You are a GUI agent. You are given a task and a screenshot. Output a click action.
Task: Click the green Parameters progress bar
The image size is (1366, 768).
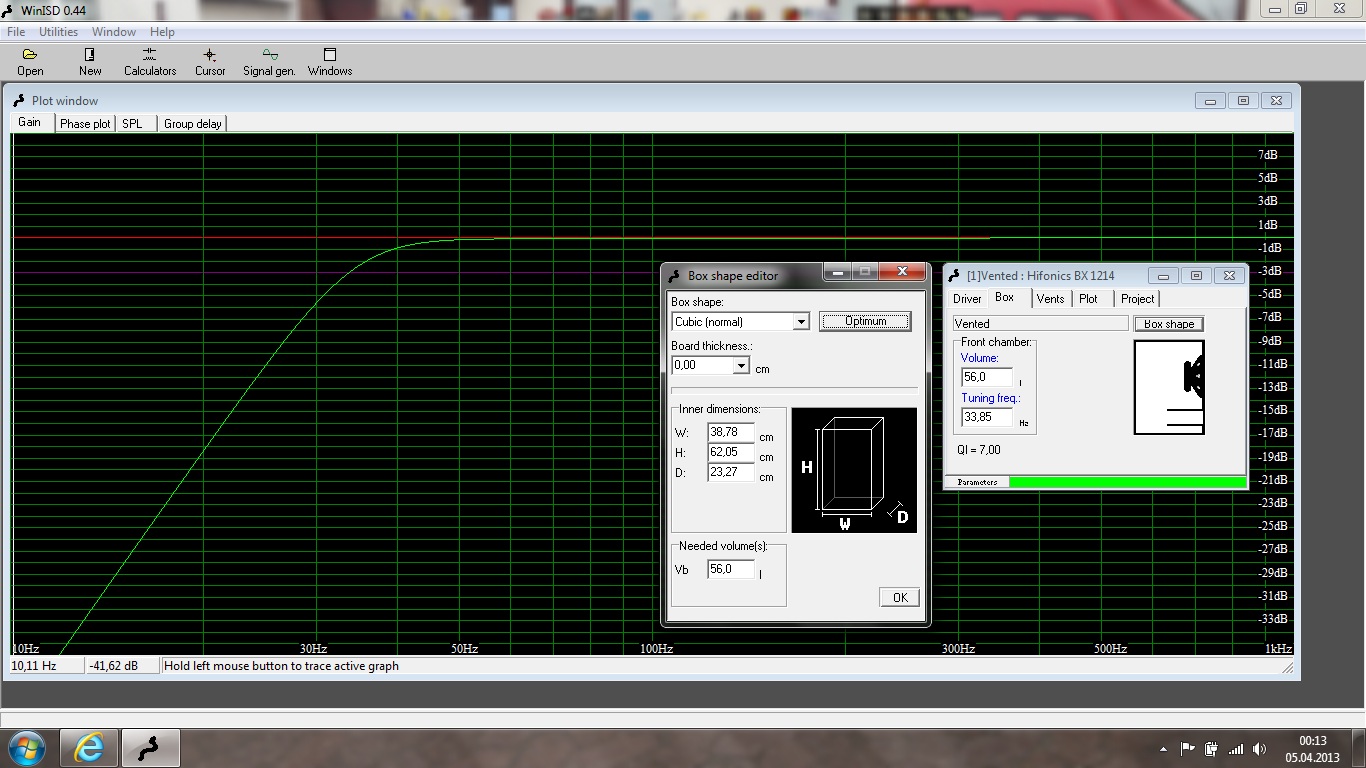[x=1127, y=482]
